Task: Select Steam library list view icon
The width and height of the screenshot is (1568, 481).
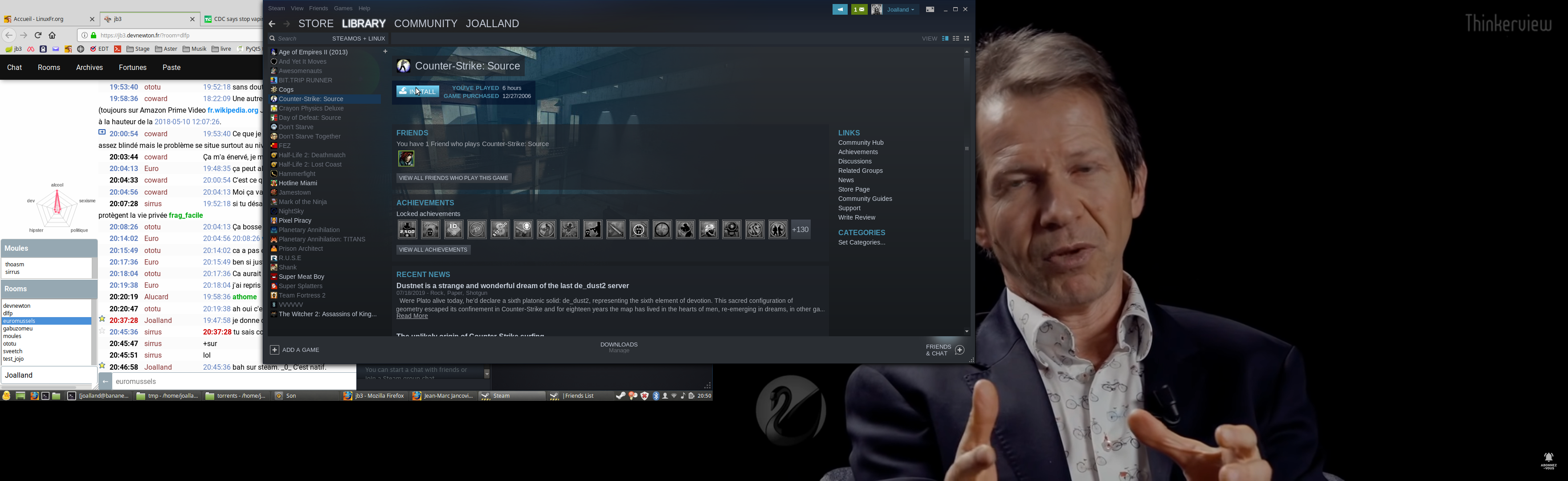Action: pos(955,38)
